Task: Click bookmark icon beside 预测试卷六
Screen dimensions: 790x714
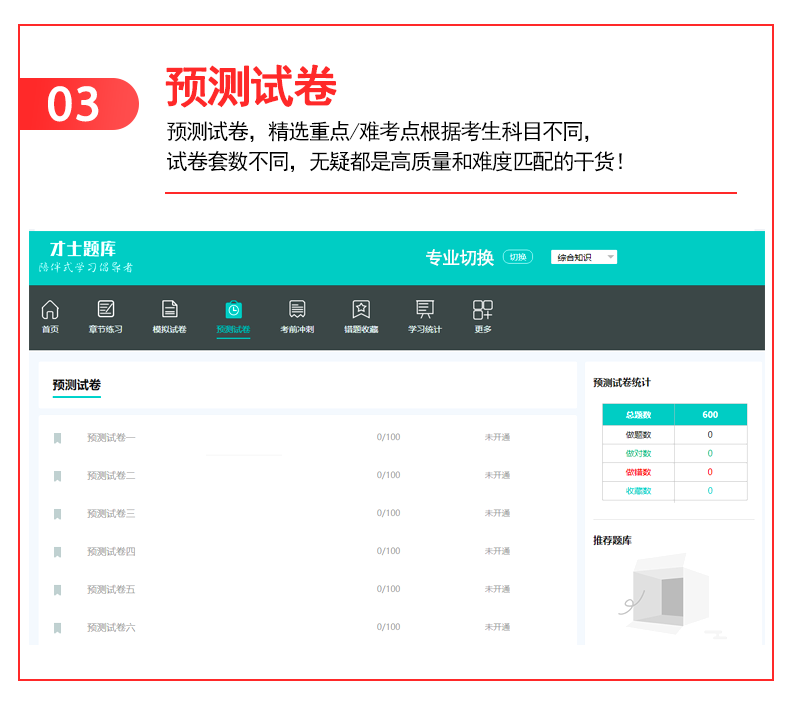Action: click(x=57, y=628)
